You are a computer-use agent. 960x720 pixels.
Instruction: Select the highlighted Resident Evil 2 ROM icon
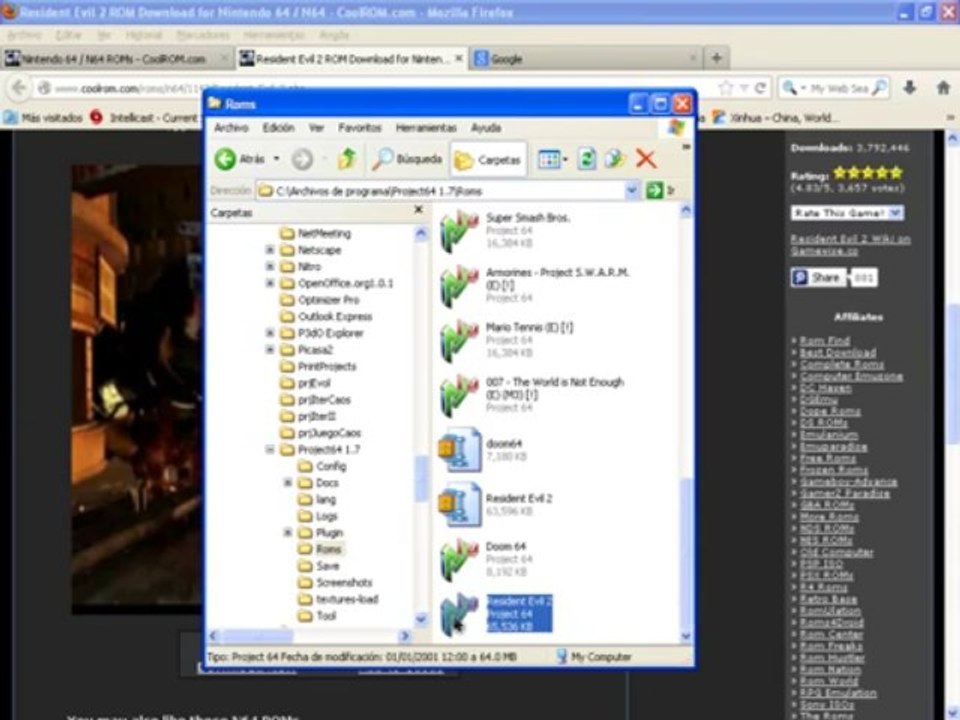point(459,615)
